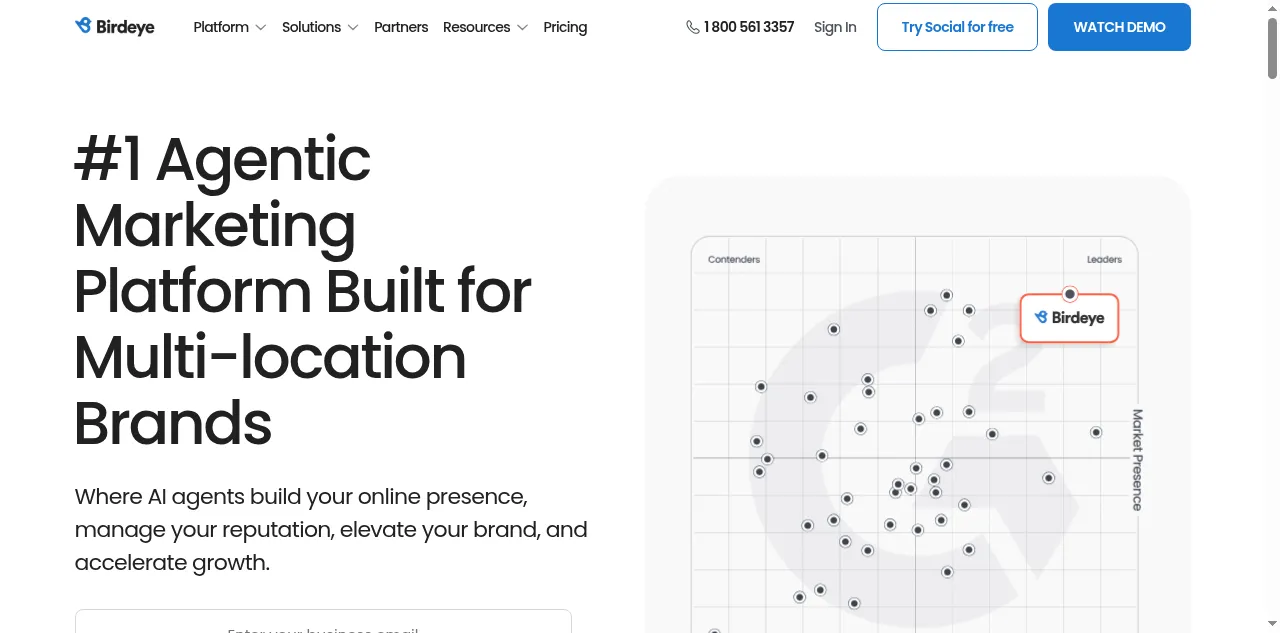Focus the business email input field
Viewport: 1280px width, 633px height.
tap(323, 623)
